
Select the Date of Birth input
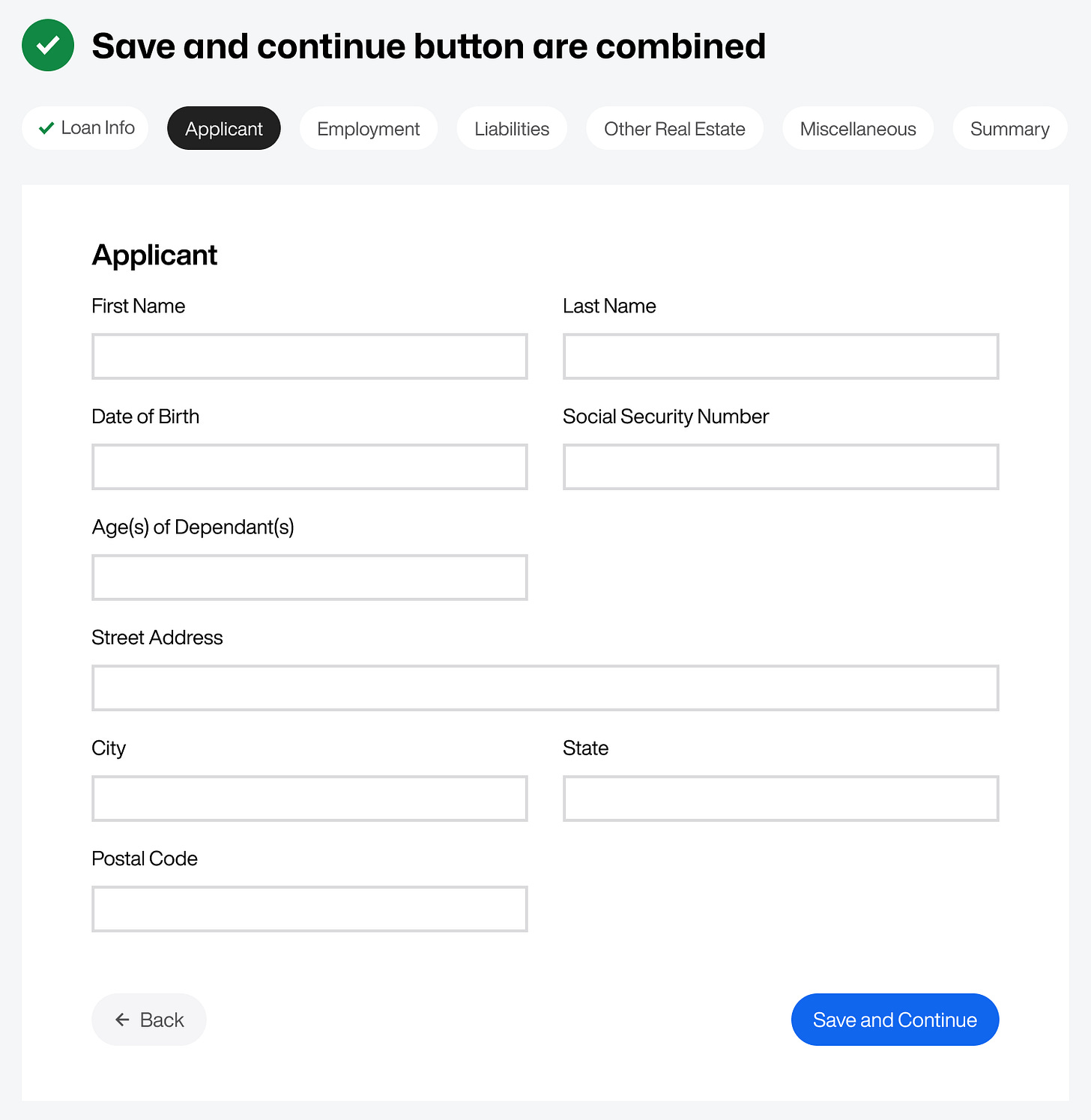309,467
